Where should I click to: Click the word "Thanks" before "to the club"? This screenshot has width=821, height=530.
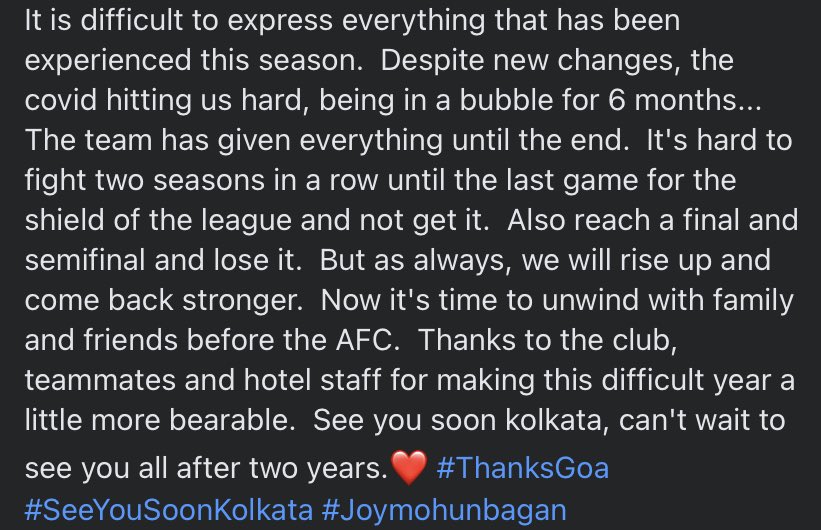coord(468,340)
